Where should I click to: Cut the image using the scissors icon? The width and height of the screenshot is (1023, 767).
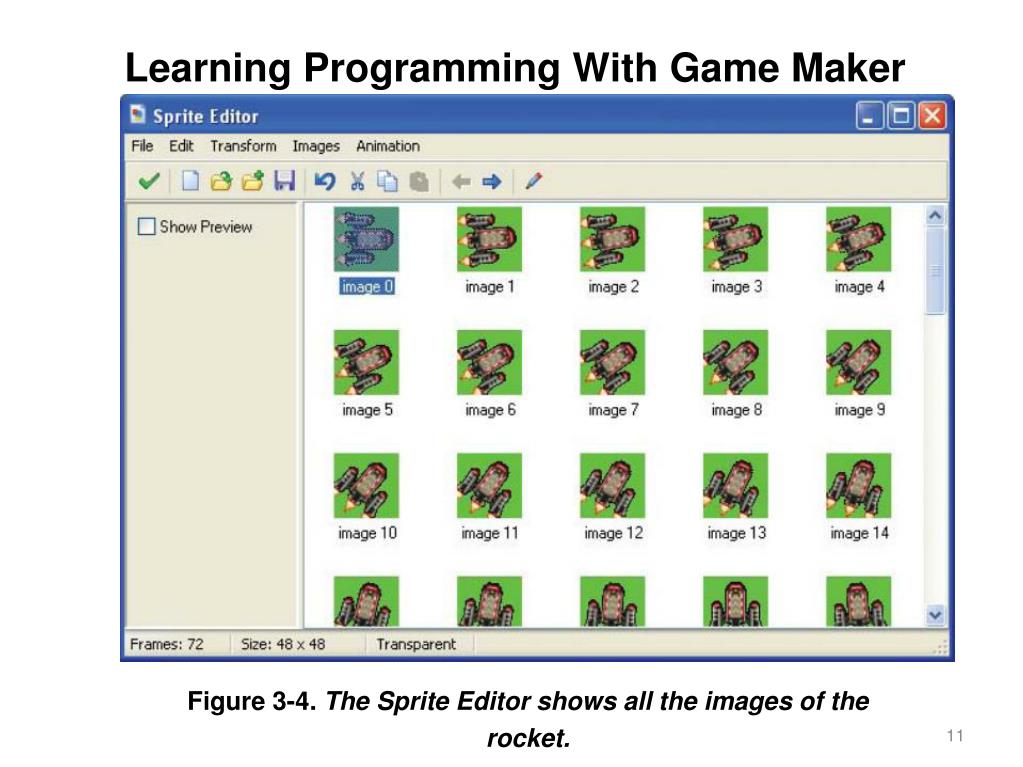(357, 181)
